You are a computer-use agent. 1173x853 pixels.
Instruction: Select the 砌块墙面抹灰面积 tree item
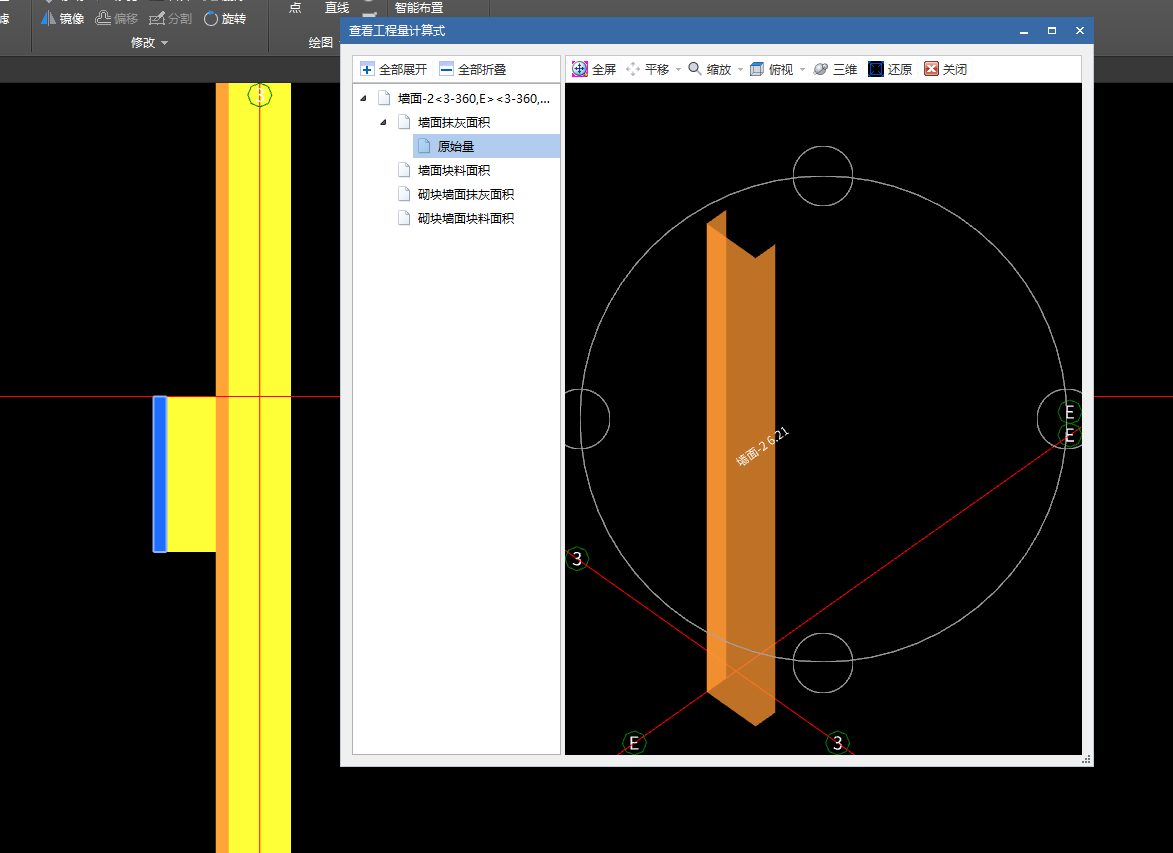coord(465,194)
